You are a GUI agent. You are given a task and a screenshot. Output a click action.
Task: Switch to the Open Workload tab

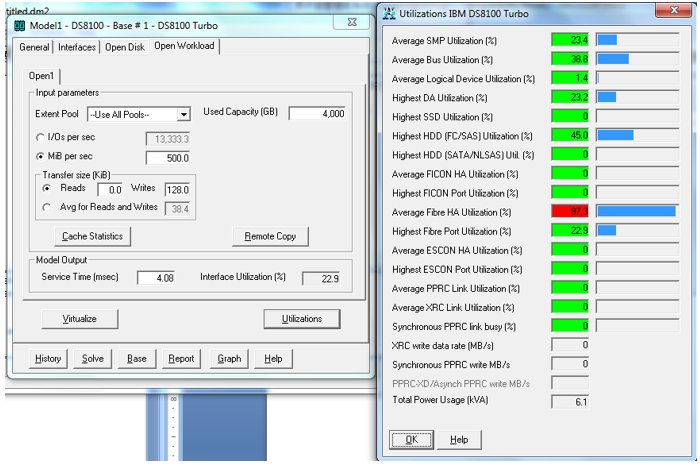pyautogui.click(x=184, y=46)
